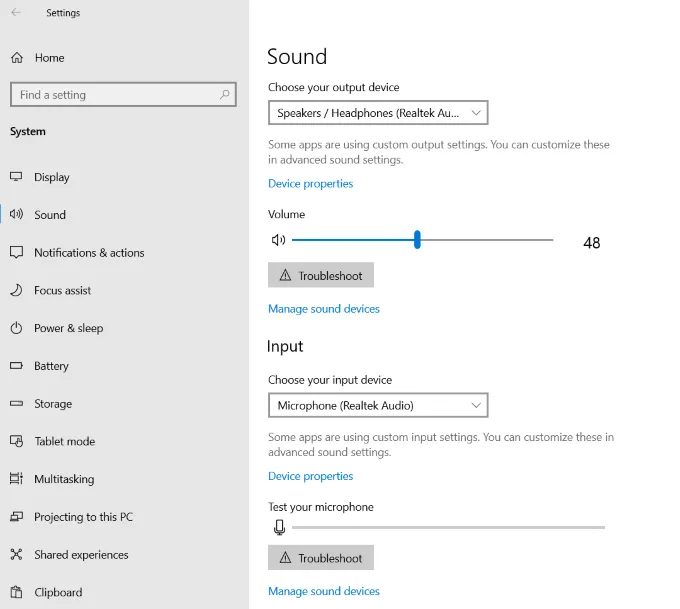
Task: Mute using the volume speaker icon
Action: (278, 240)
